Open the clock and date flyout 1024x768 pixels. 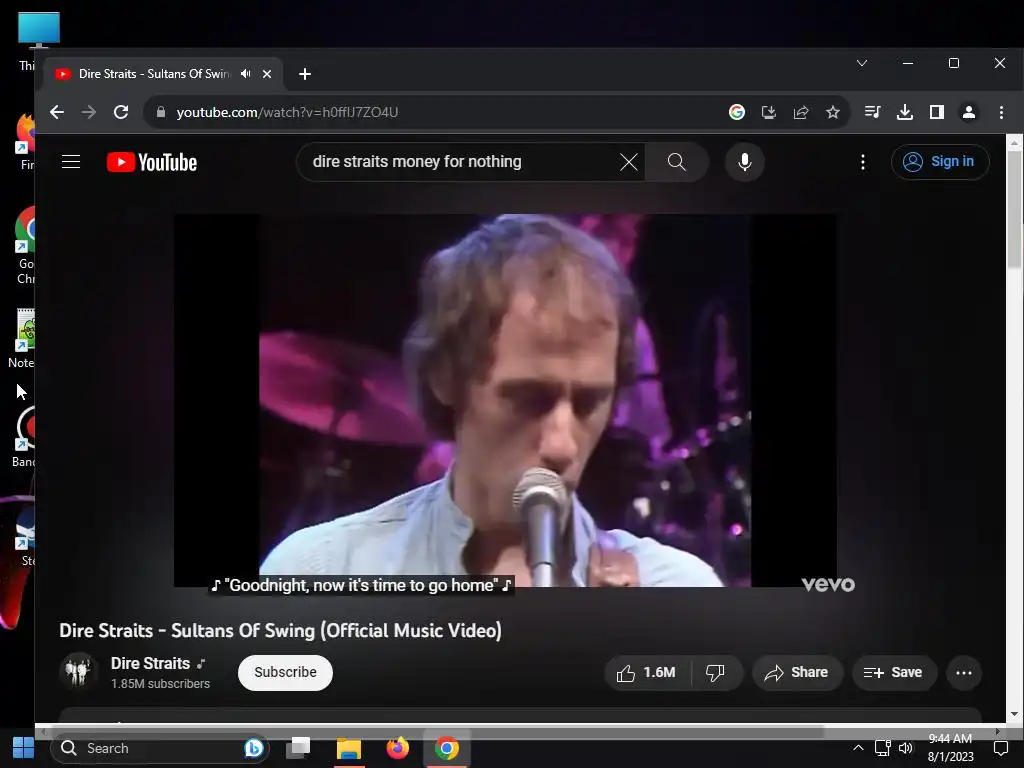[950, 748]
